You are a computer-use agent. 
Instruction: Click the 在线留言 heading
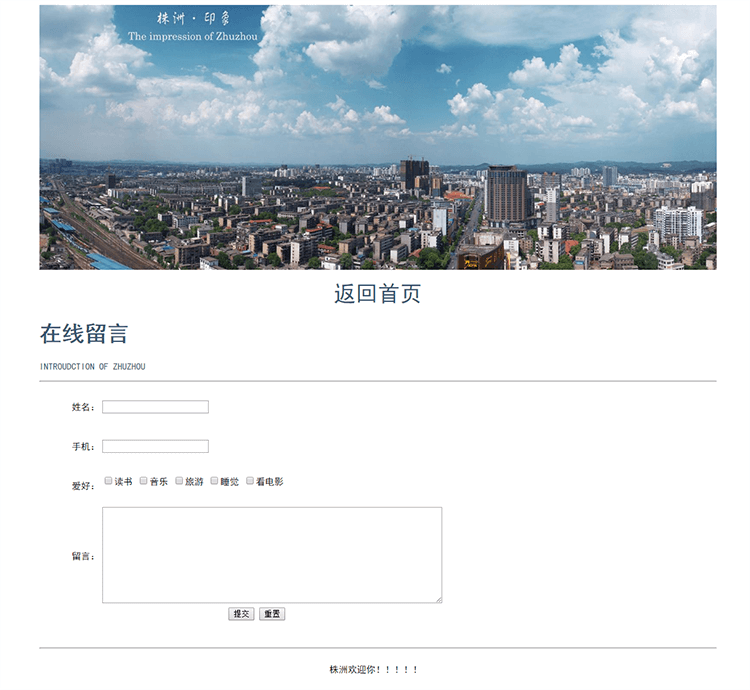click(x=83, y=334)
